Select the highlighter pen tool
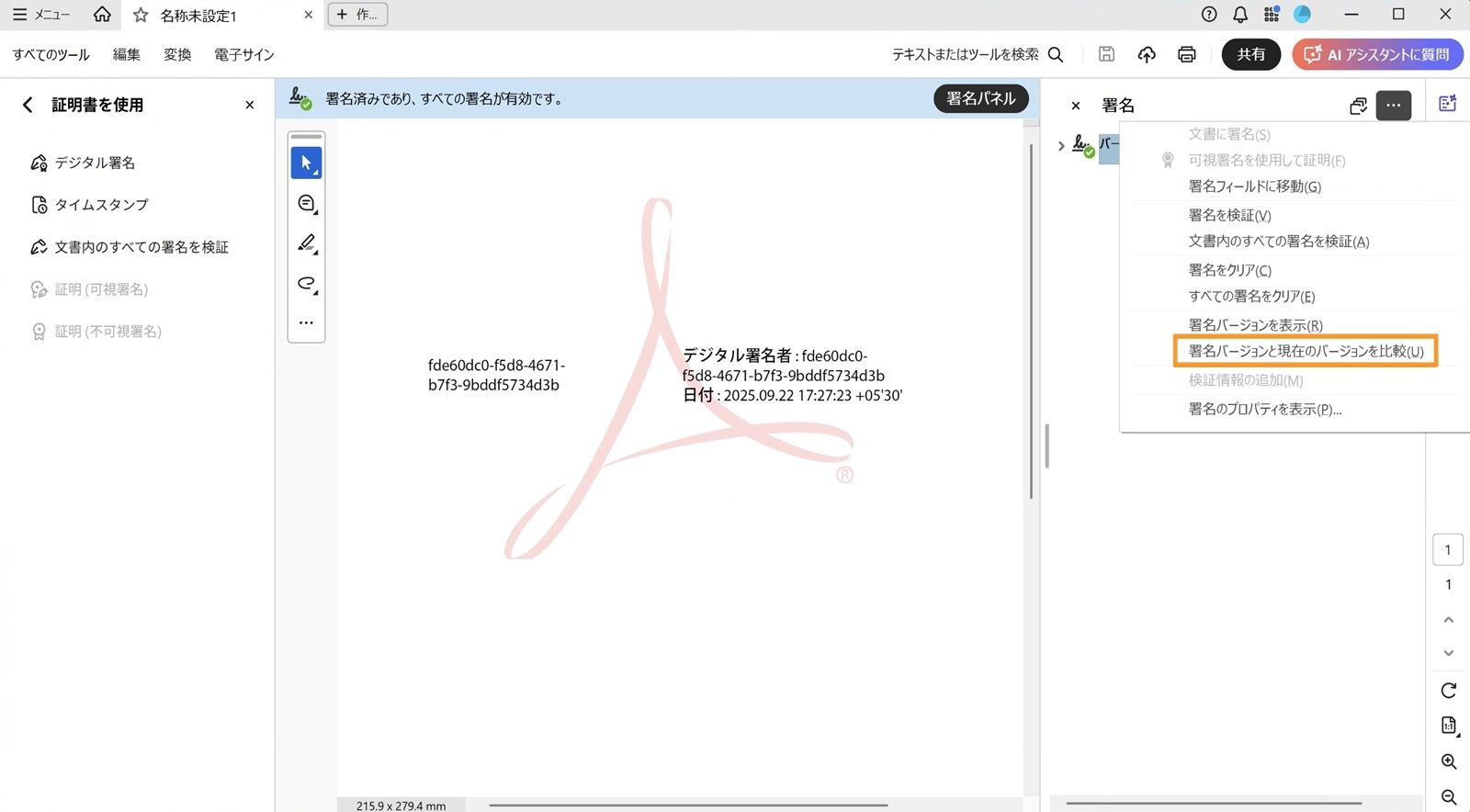Image resolution: width=1470 pixels, height=812 pixels. (x=306, y=242)
